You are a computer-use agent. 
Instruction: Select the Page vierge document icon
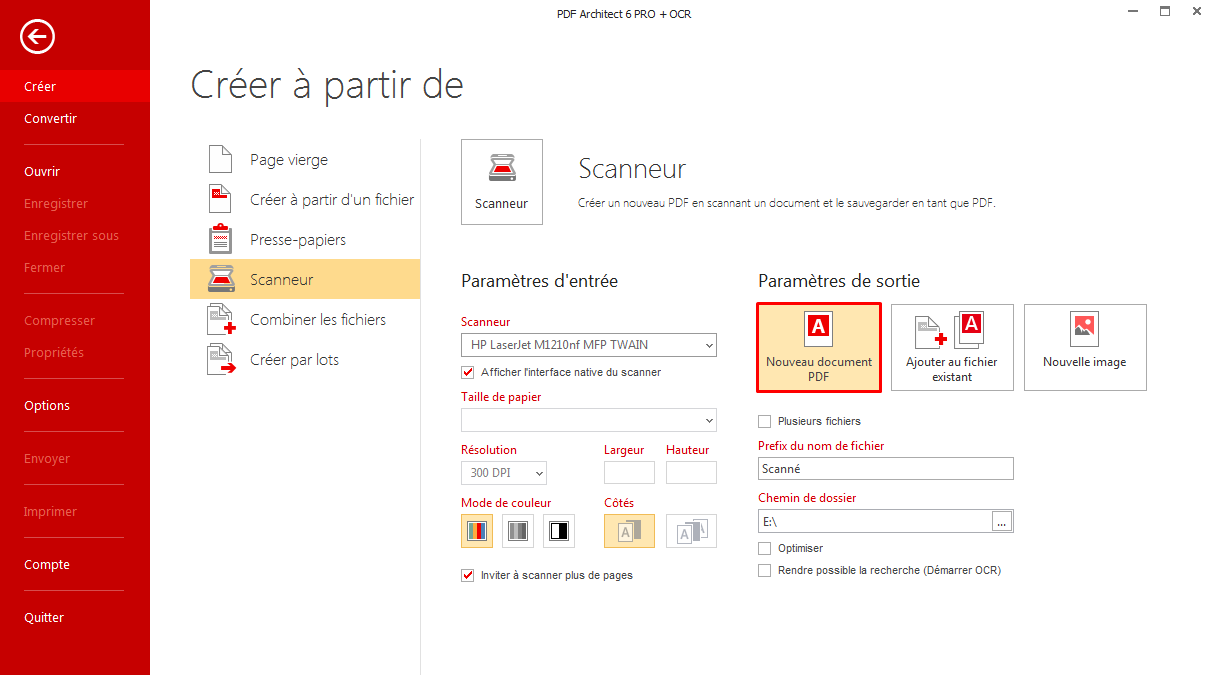[x=220, y=160]
